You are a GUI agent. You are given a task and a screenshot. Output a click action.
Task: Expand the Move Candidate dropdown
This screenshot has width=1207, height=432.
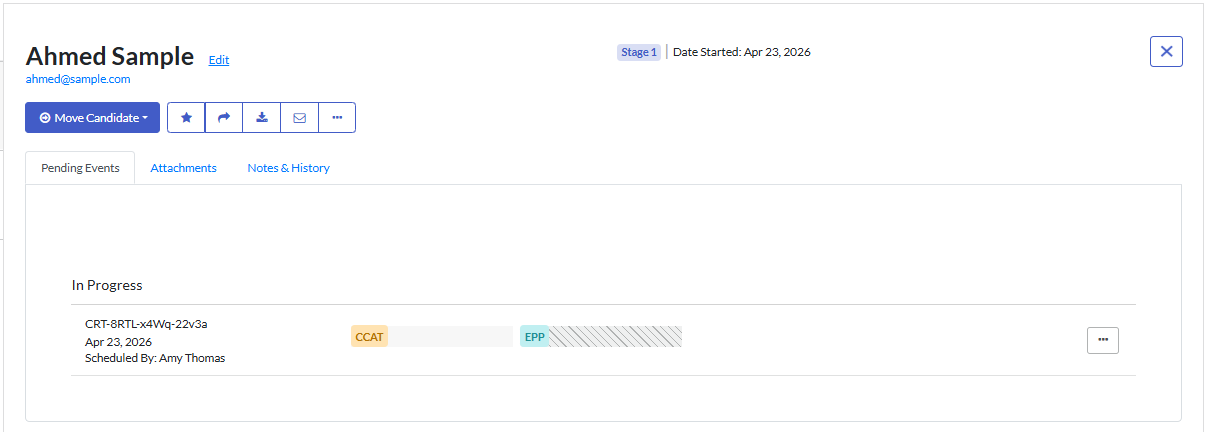click(x=146, y=118)
